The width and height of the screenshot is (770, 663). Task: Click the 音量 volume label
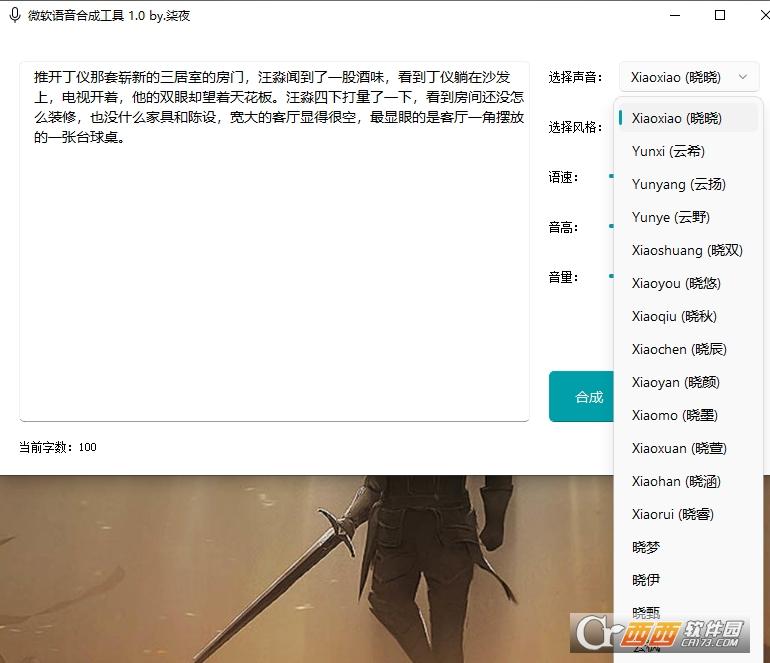tap(563, 277)
